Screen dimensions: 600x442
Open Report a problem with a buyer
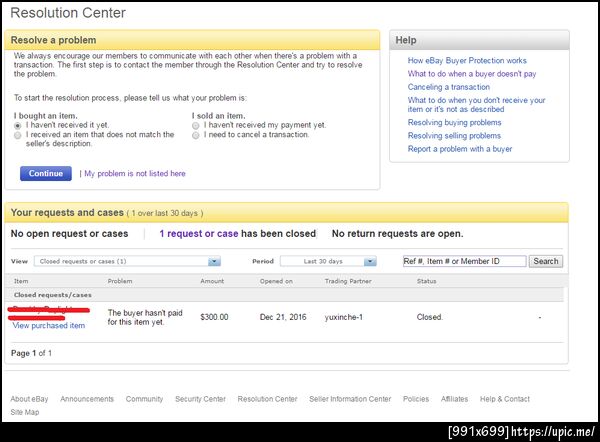click(x=460, y=149)
